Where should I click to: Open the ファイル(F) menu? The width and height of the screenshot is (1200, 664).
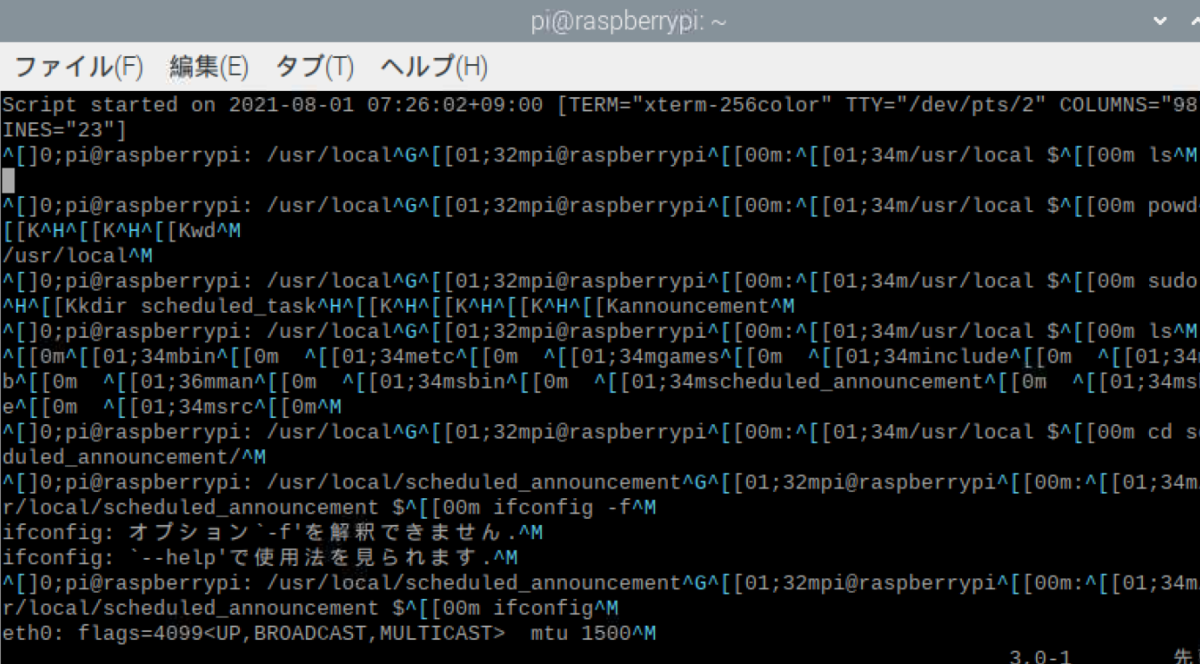coord(79,67)
